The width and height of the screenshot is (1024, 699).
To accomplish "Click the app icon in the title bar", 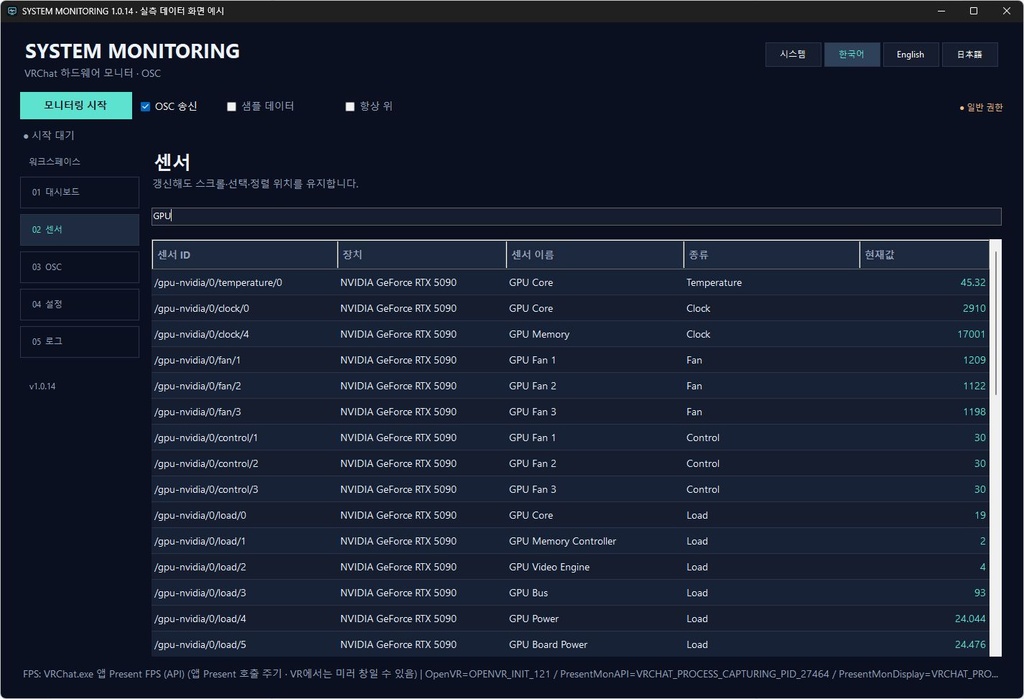I will coord(12,11).
